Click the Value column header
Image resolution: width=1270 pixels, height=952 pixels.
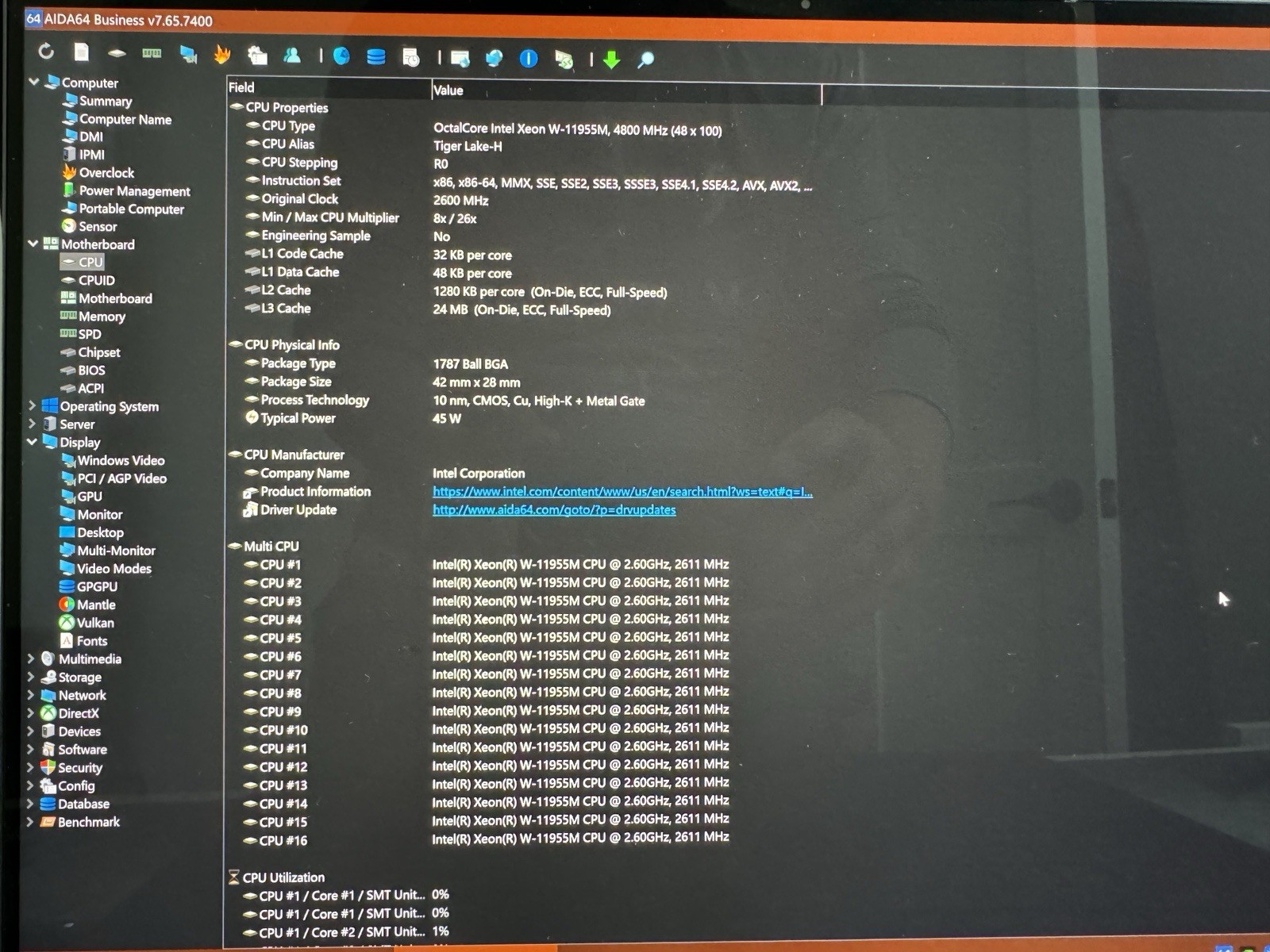(x=626, y=91)
